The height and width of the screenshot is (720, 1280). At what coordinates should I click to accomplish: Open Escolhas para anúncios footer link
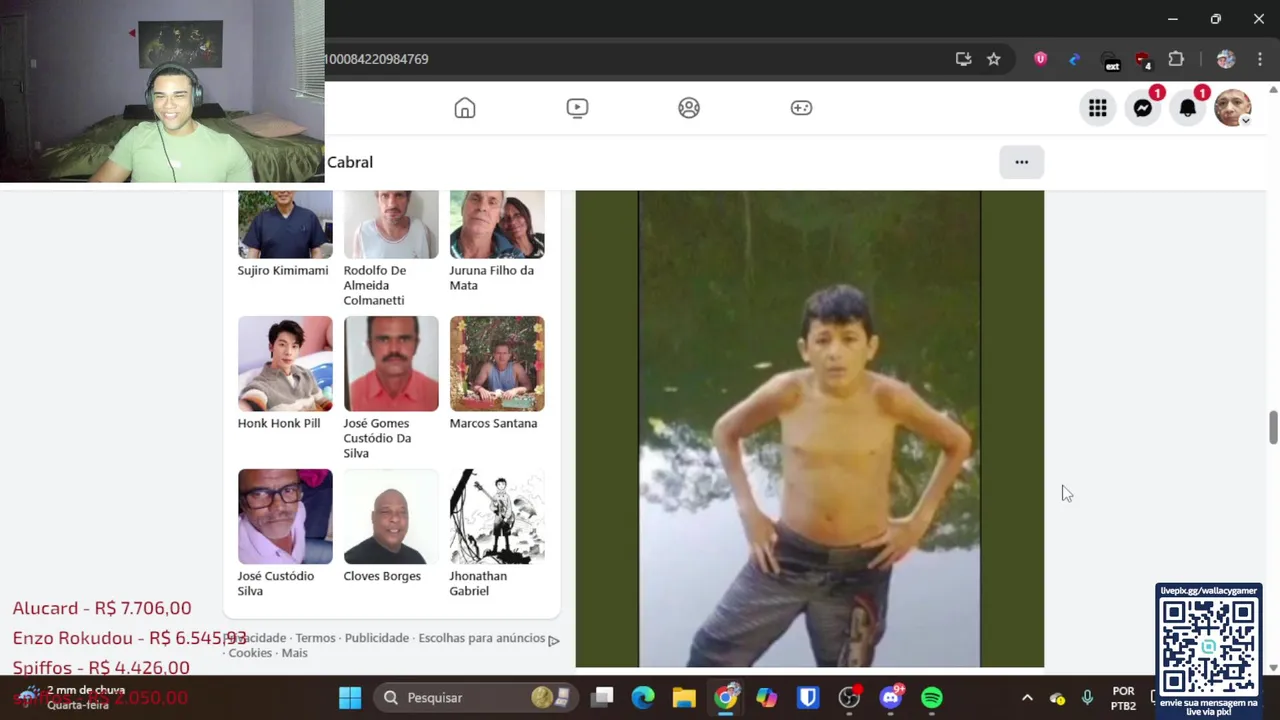point(482,638)
